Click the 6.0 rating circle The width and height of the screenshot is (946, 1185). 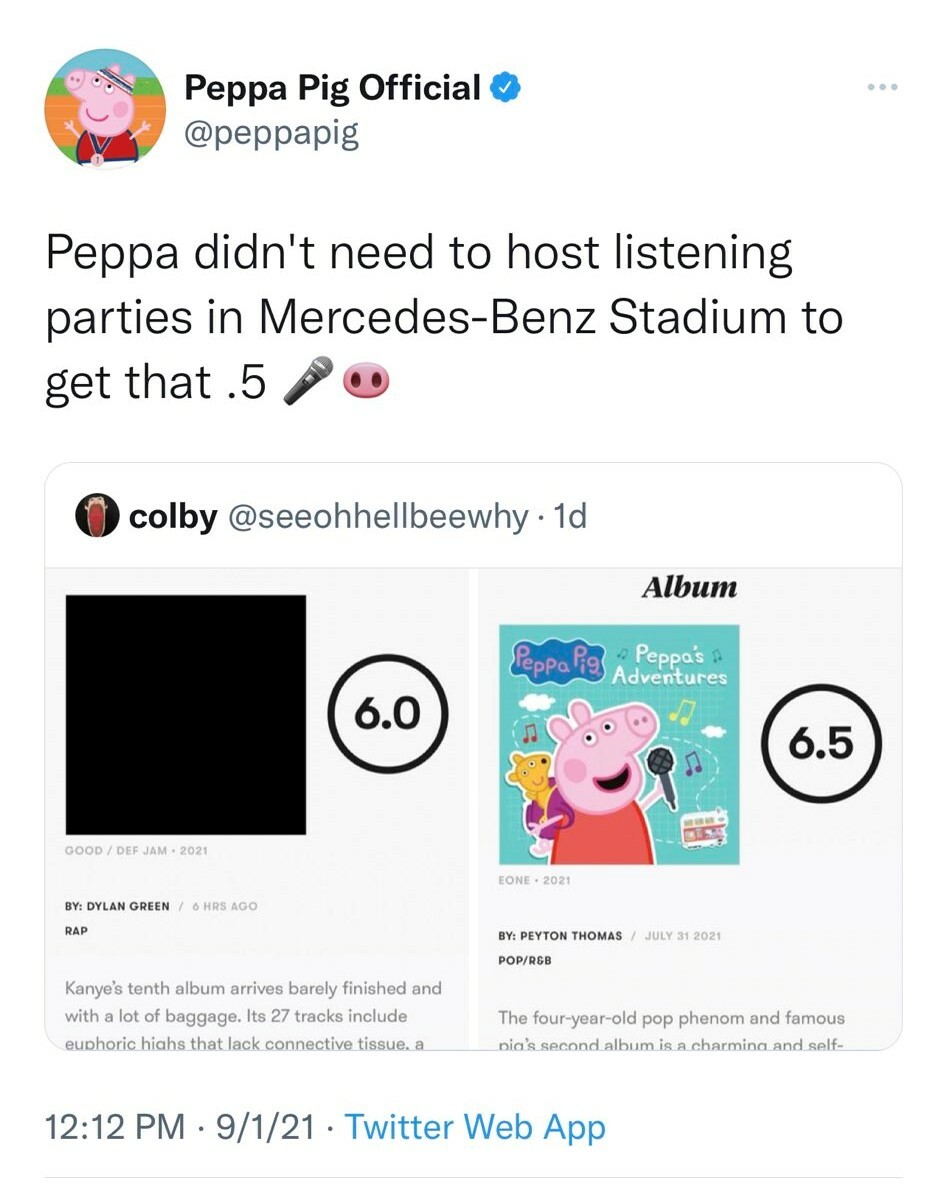pos(388,713)
